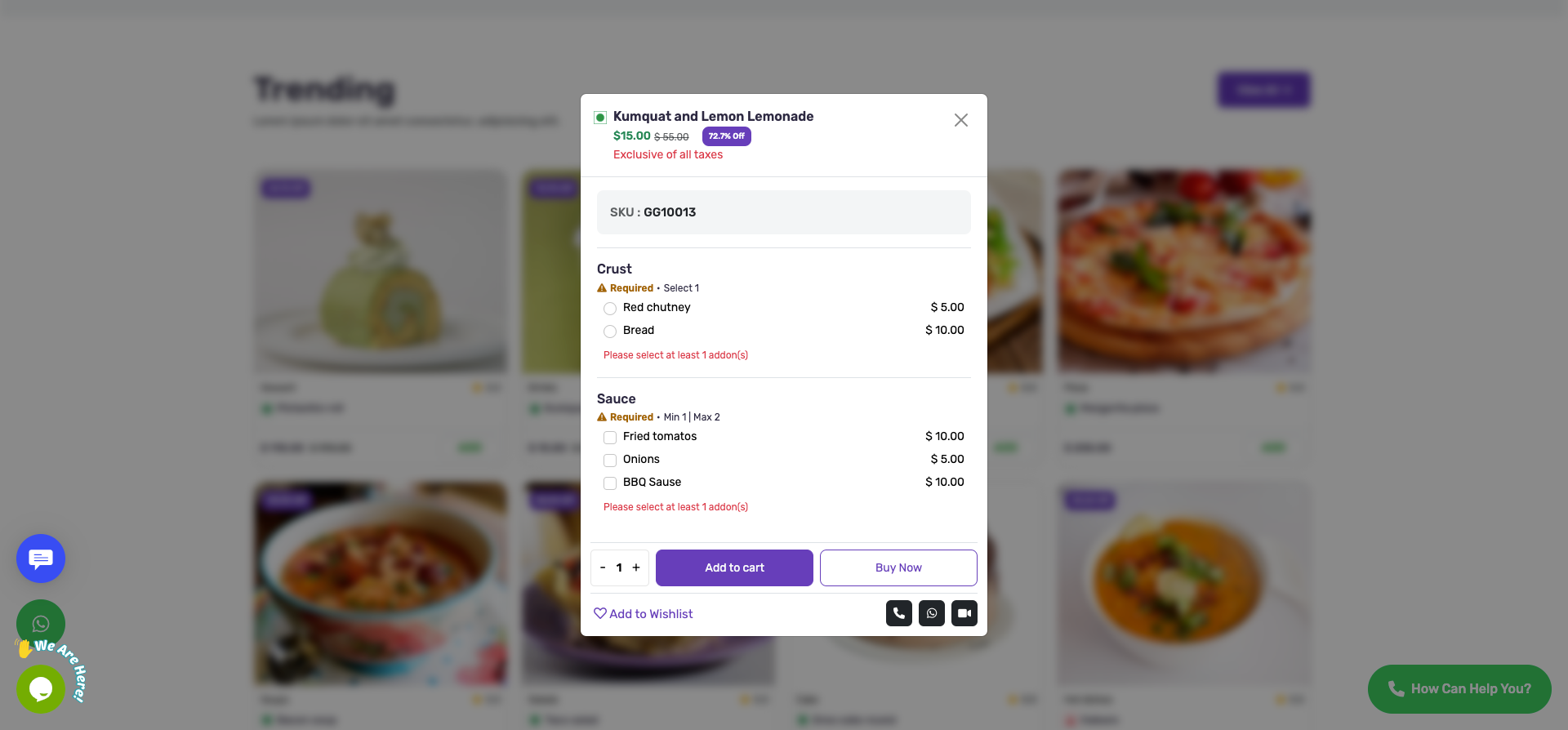Open the View All trending items
This screenshot has height=730, width=1568.
tap(1263, 90)
